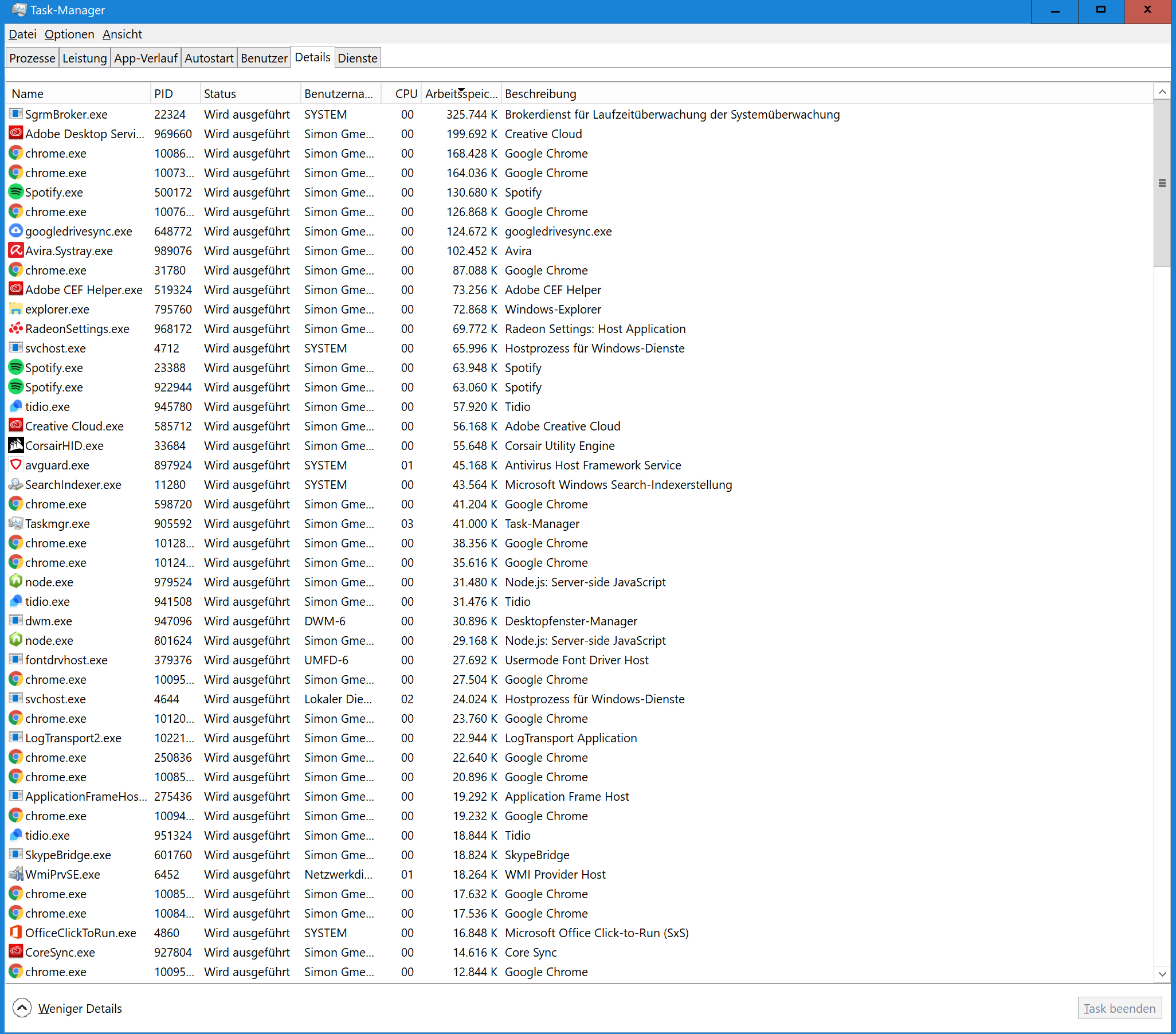The height and width of the screenshot is (1034, 1176).
Task: Open the Optionen menu
Action: [x=69, y=34]
